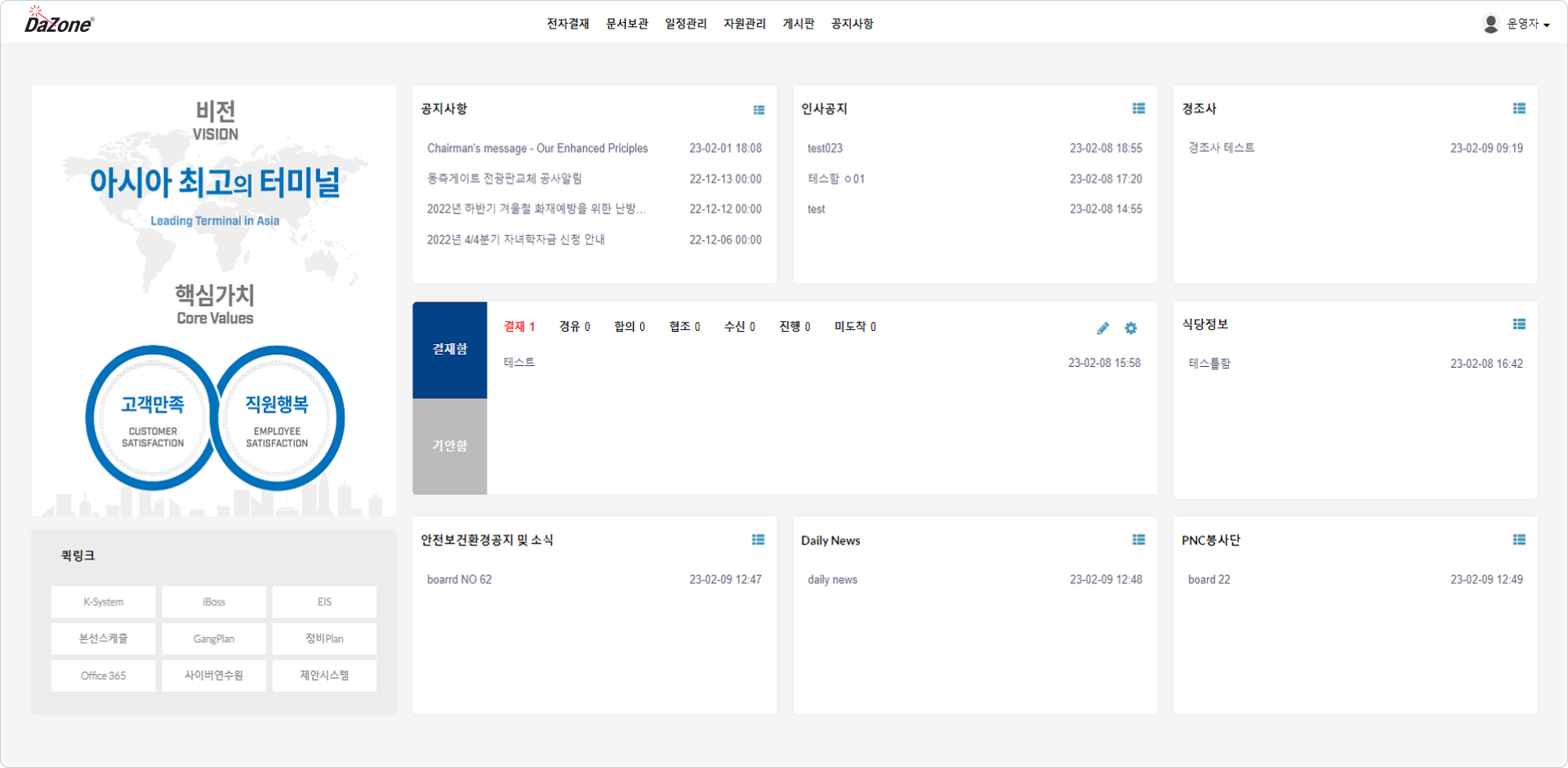1568x768 pixels.
Task: Open the list icon in 인사공지 panel
Action: coord(1138,109)
